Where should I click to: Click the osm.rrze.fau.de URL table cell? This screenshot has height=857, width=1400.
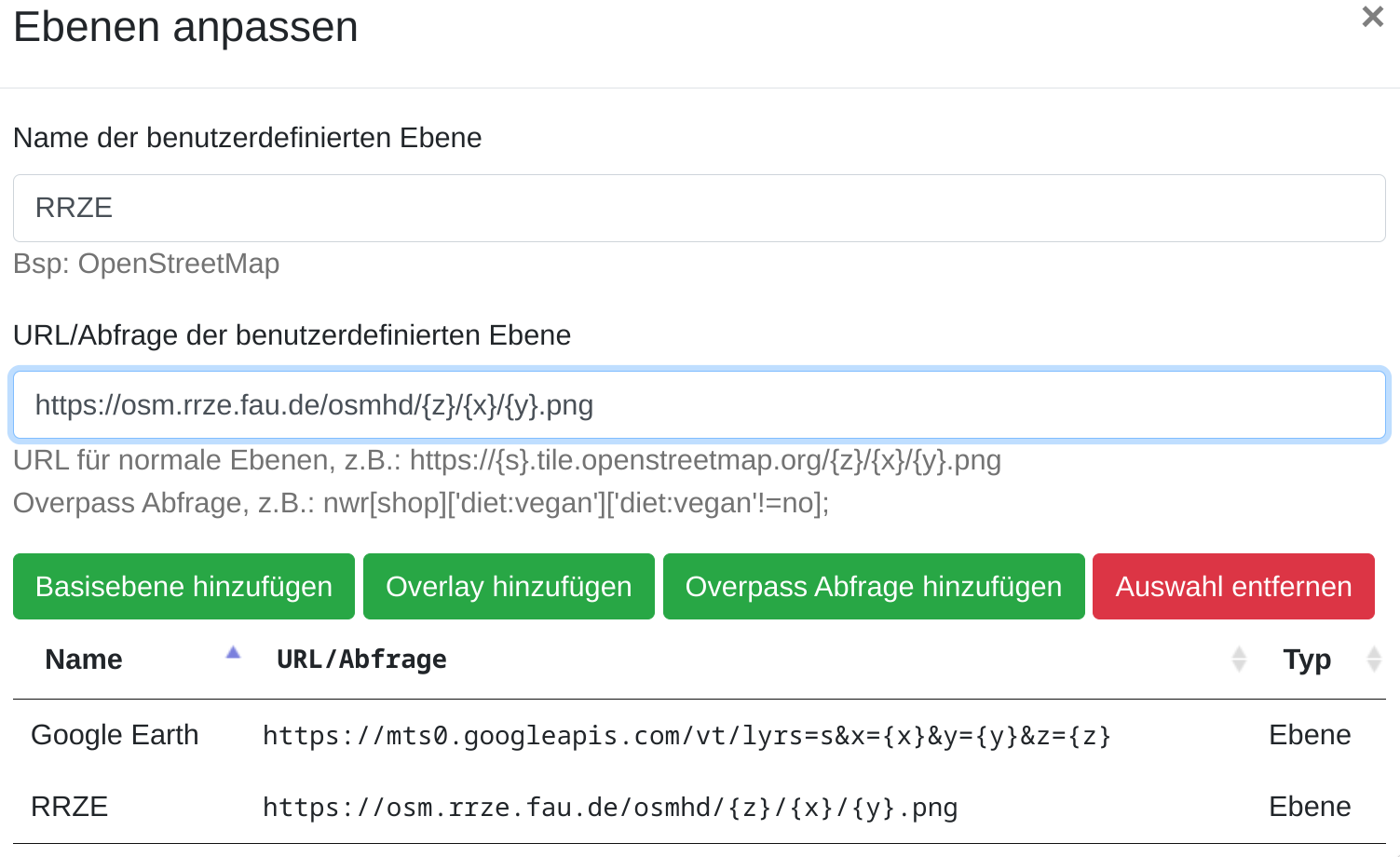click(x=609, y=807)
